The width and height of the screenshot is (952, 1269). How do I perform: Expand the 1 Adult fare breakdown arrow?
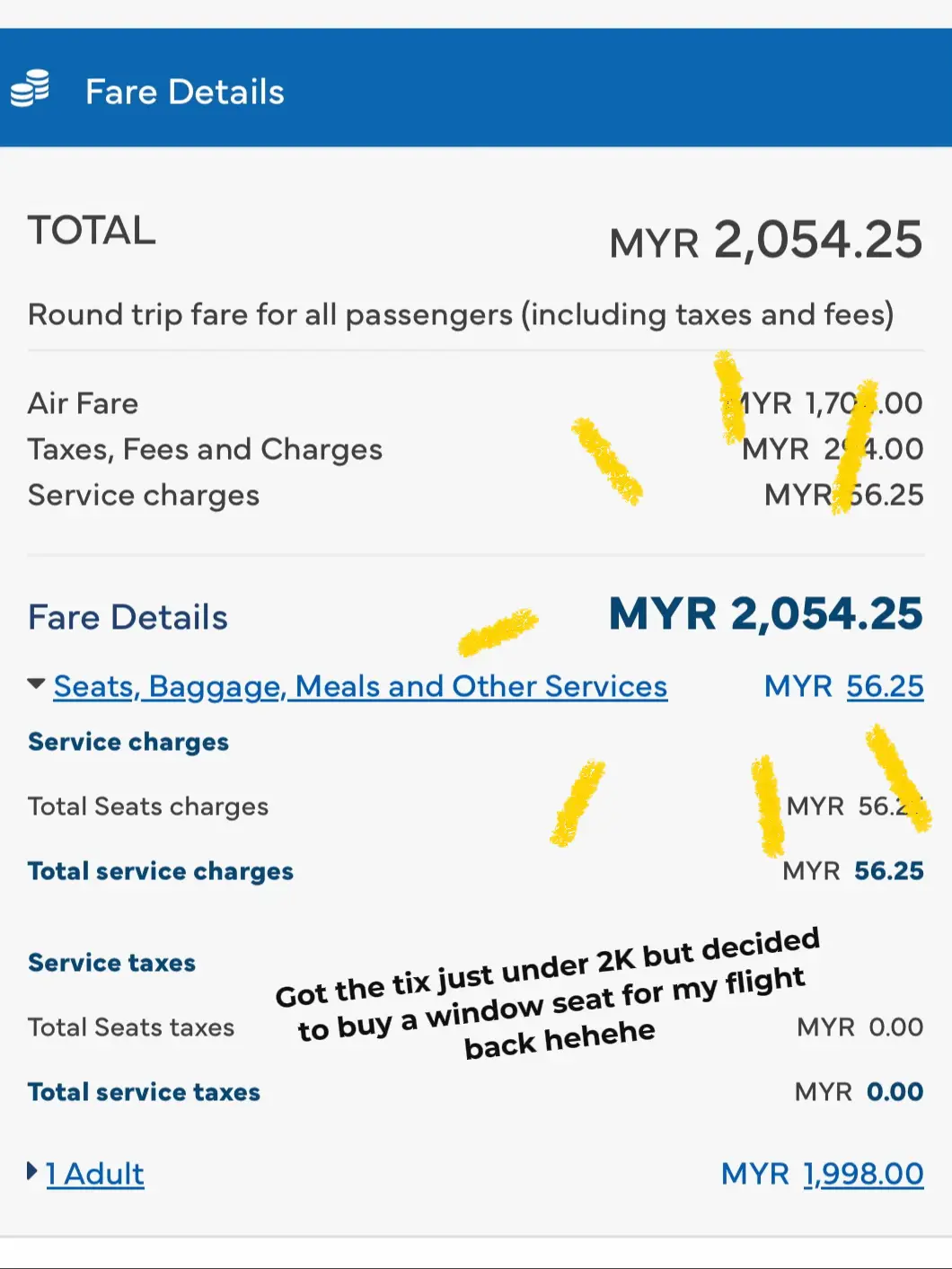click(x=32, y=1171)
